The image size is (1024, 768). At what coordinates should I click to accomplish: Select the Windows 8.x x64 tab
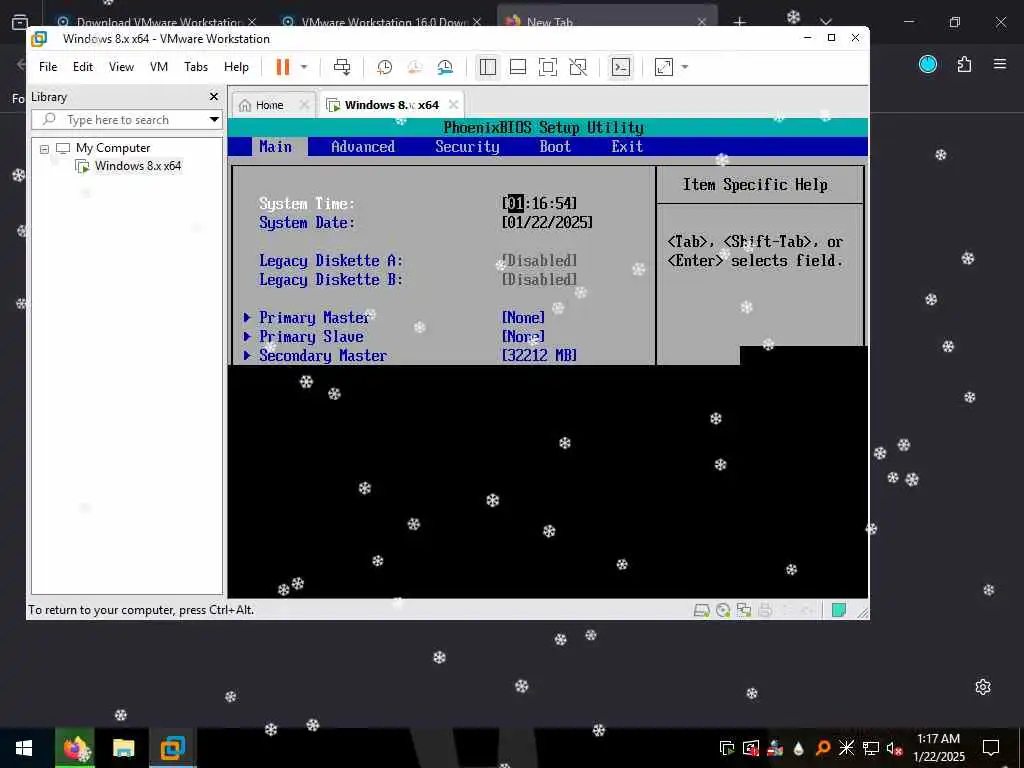(392, 105)
